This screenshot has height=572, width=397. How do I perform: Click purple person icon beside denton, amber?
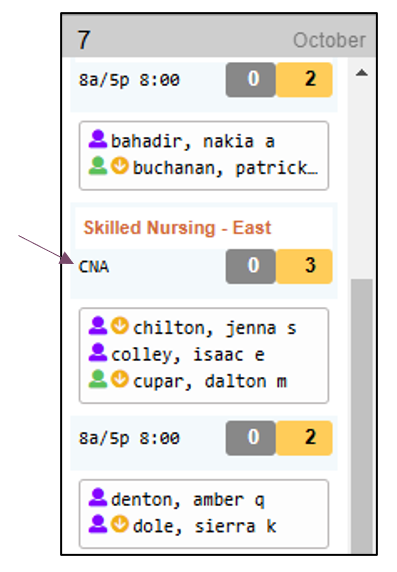tap(97, 498)
